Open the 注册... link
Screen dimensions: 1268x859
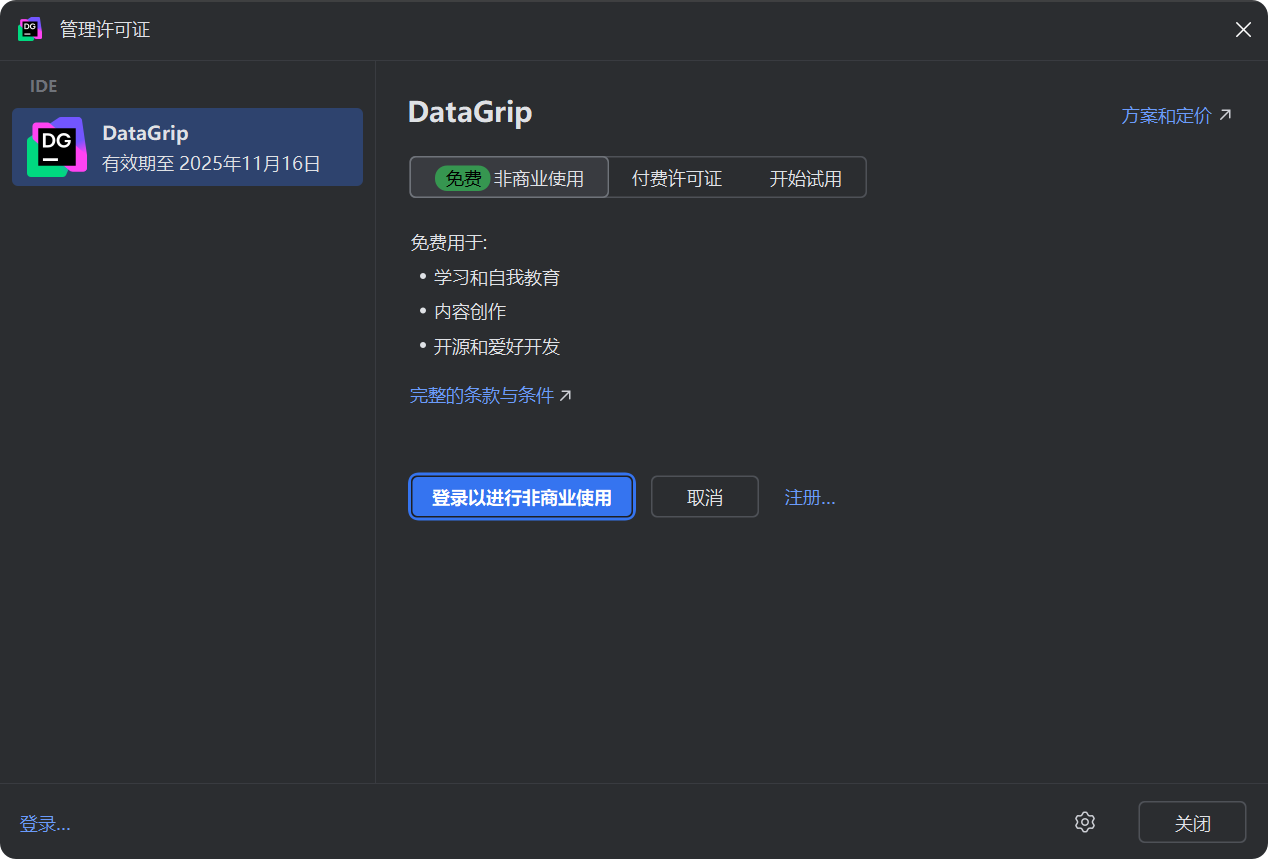tap(810, 497)
